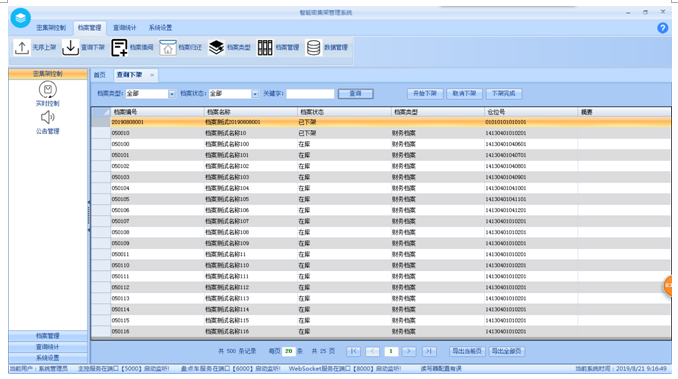Click the page size field showing 20
678x379 pixels.
[x=289, y=351]
